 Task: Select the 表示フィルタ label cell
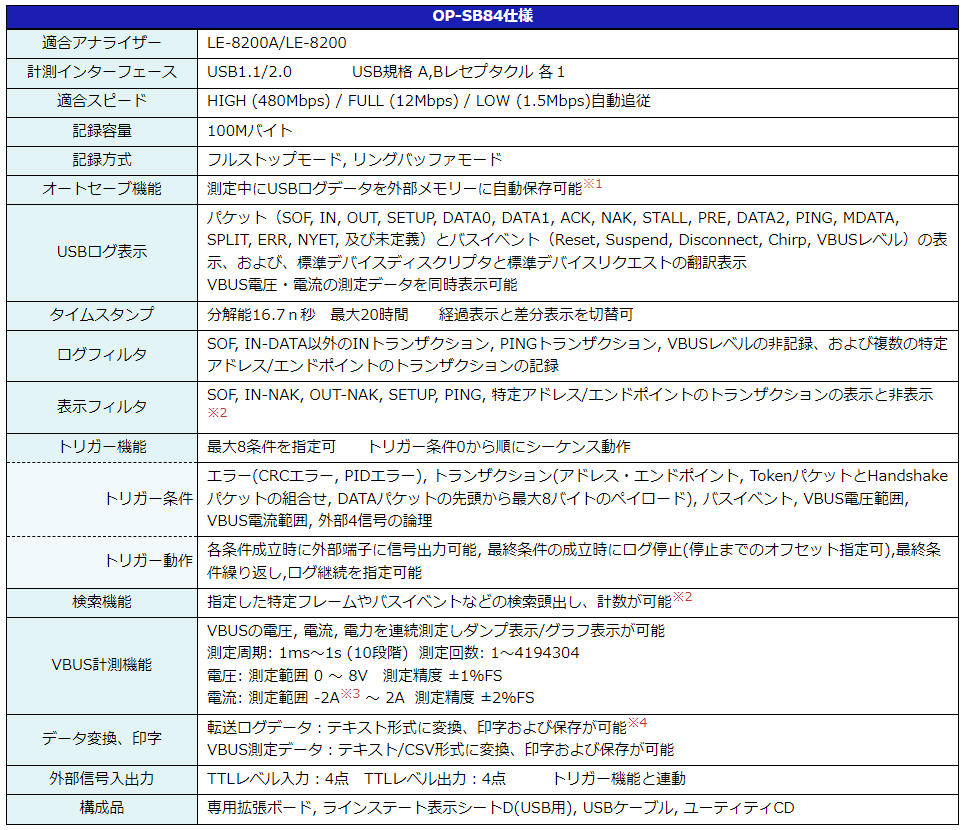click(x=102, y=407)
